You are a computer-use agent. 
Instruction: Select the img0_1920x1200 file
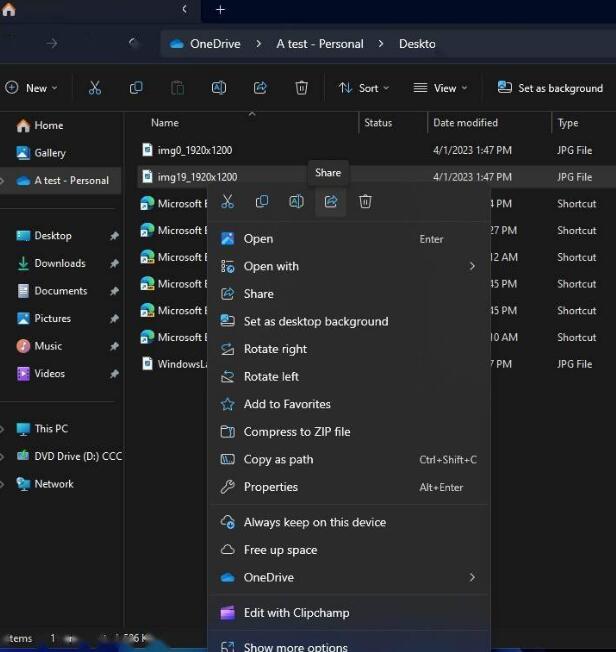(194, 150)
